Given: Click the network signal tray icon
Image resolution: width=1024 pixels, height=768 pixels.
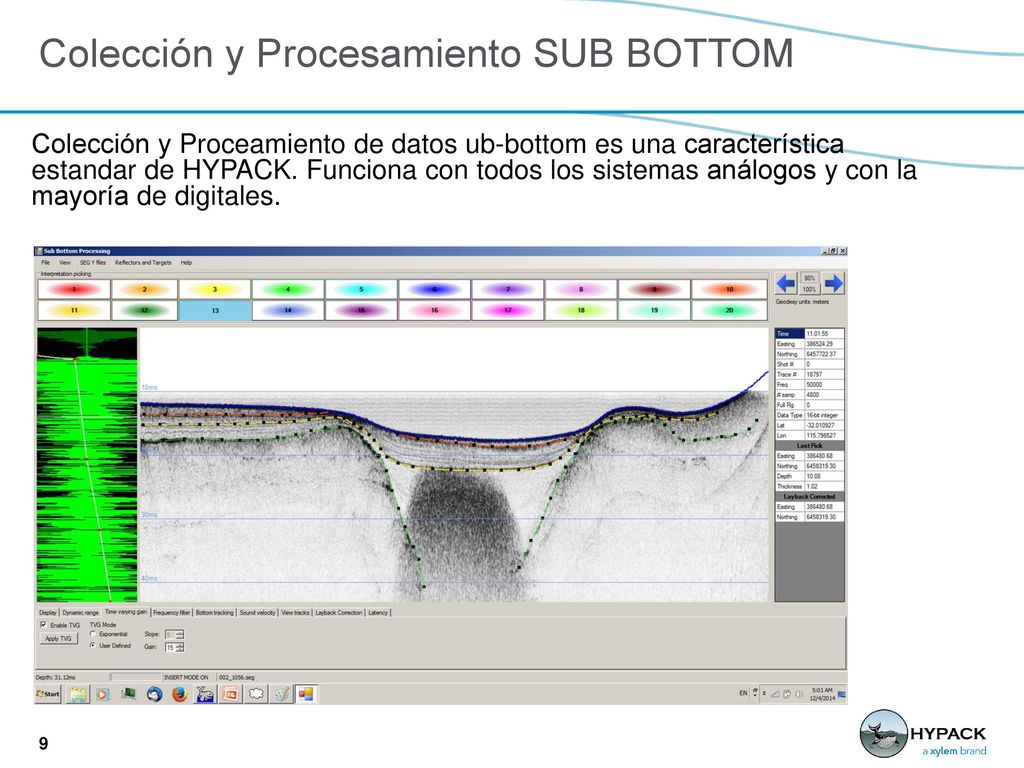Looking at the screenshot, I should 775,694.
